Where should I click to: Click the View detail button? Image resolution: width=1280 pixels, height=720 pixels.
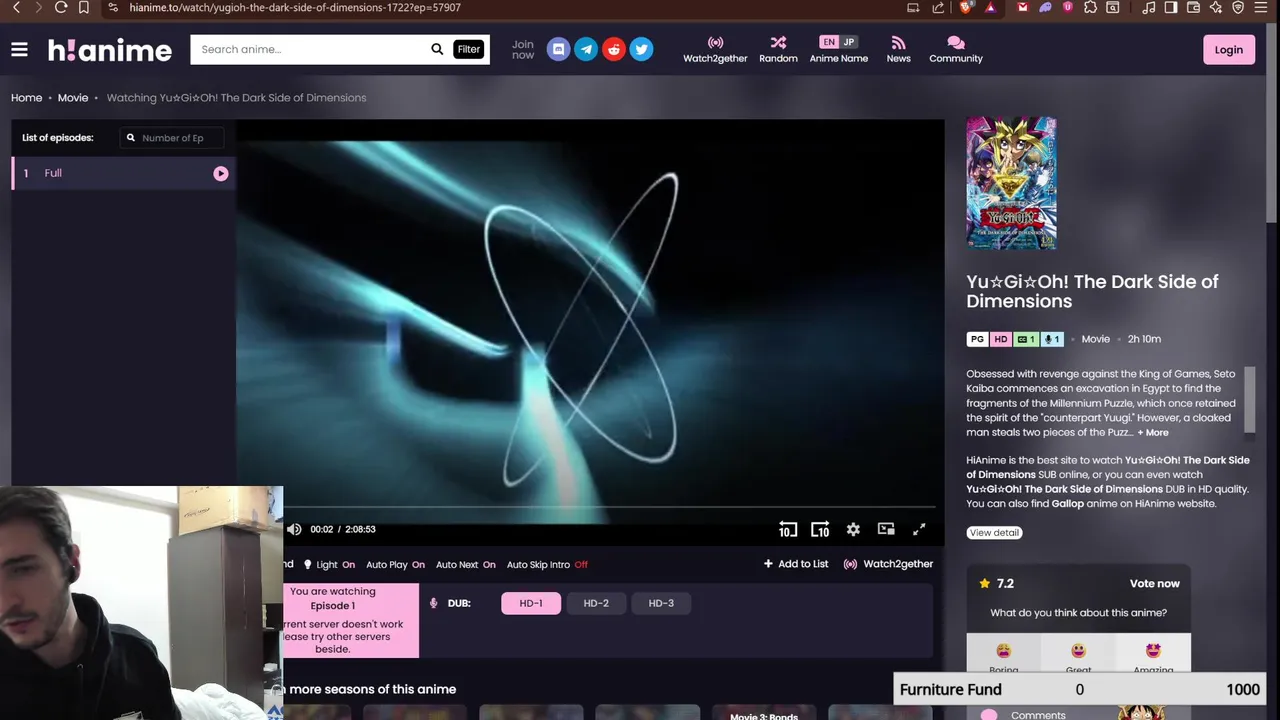pyautogui.click(x=994, y=532)
